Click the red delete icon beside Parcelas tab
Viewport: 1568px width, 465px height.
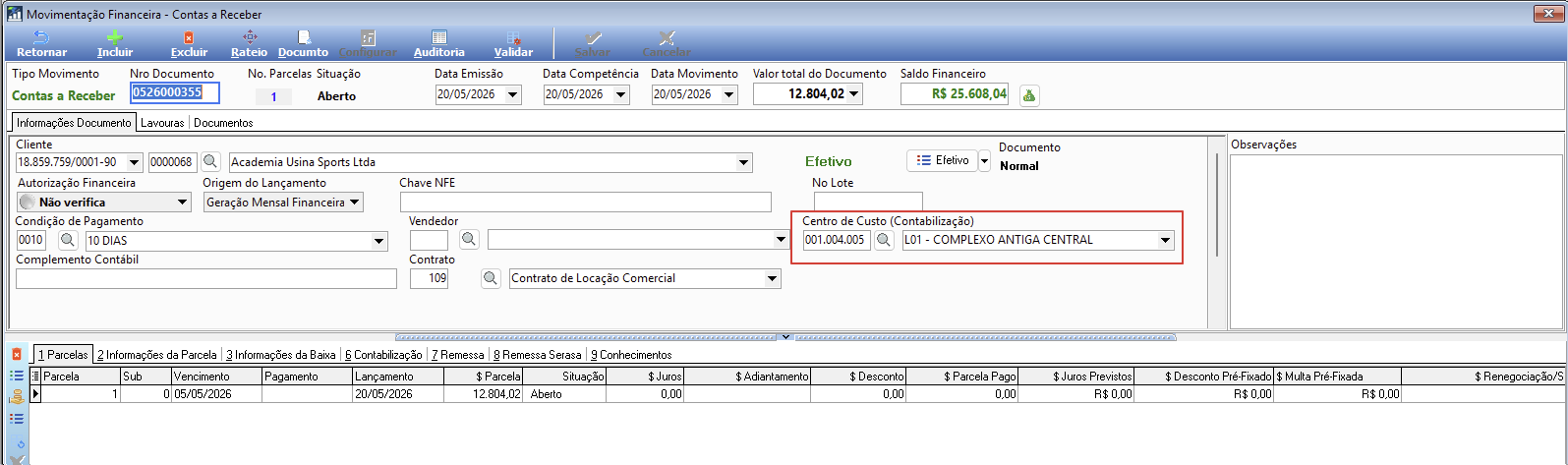click(x=17, y=354)
